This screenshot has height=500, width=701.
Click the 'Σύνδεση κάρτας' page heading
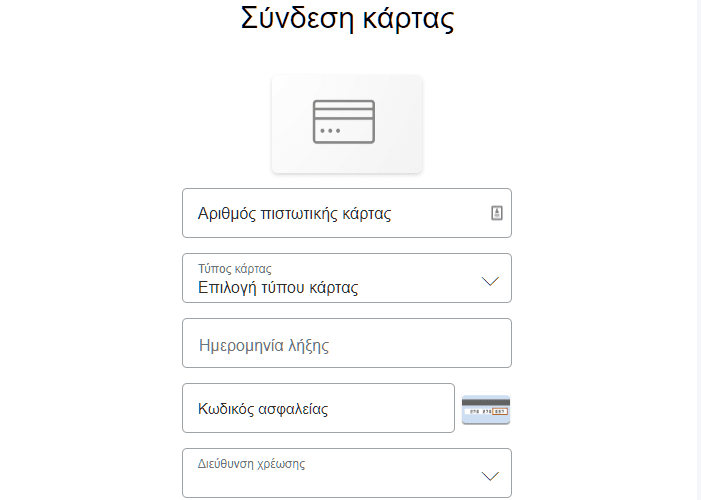point(347,18)
